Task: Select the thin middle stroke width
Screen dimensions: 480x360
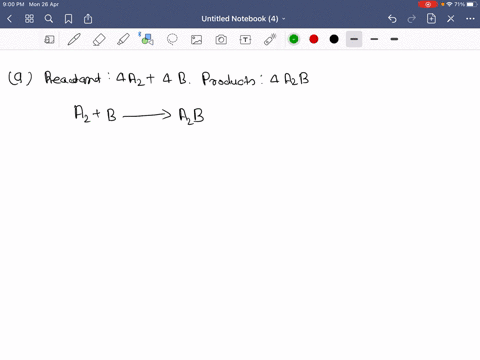Action: point(374,39)
